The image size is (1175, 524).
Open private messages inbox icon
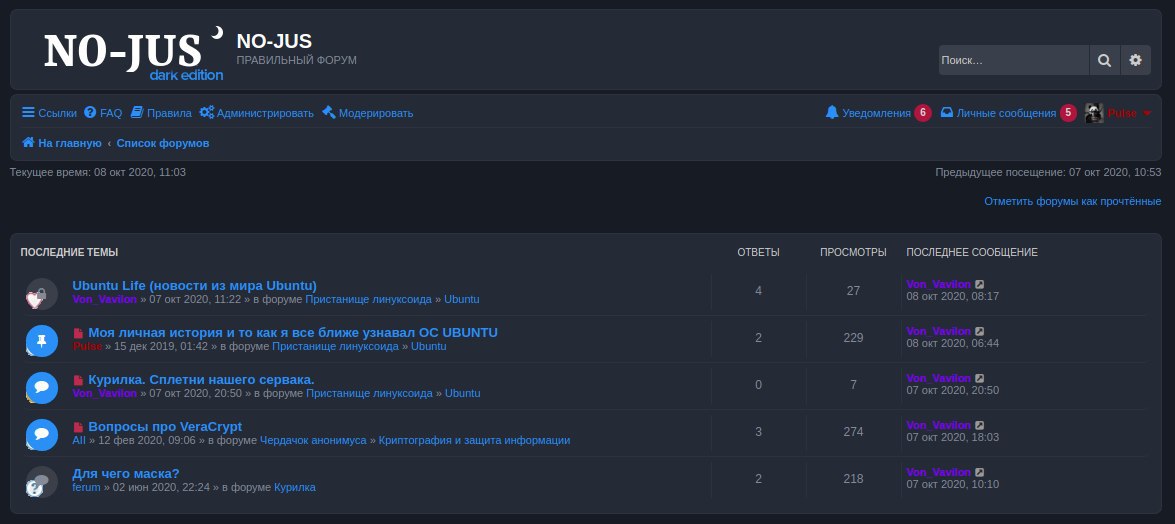946,113
